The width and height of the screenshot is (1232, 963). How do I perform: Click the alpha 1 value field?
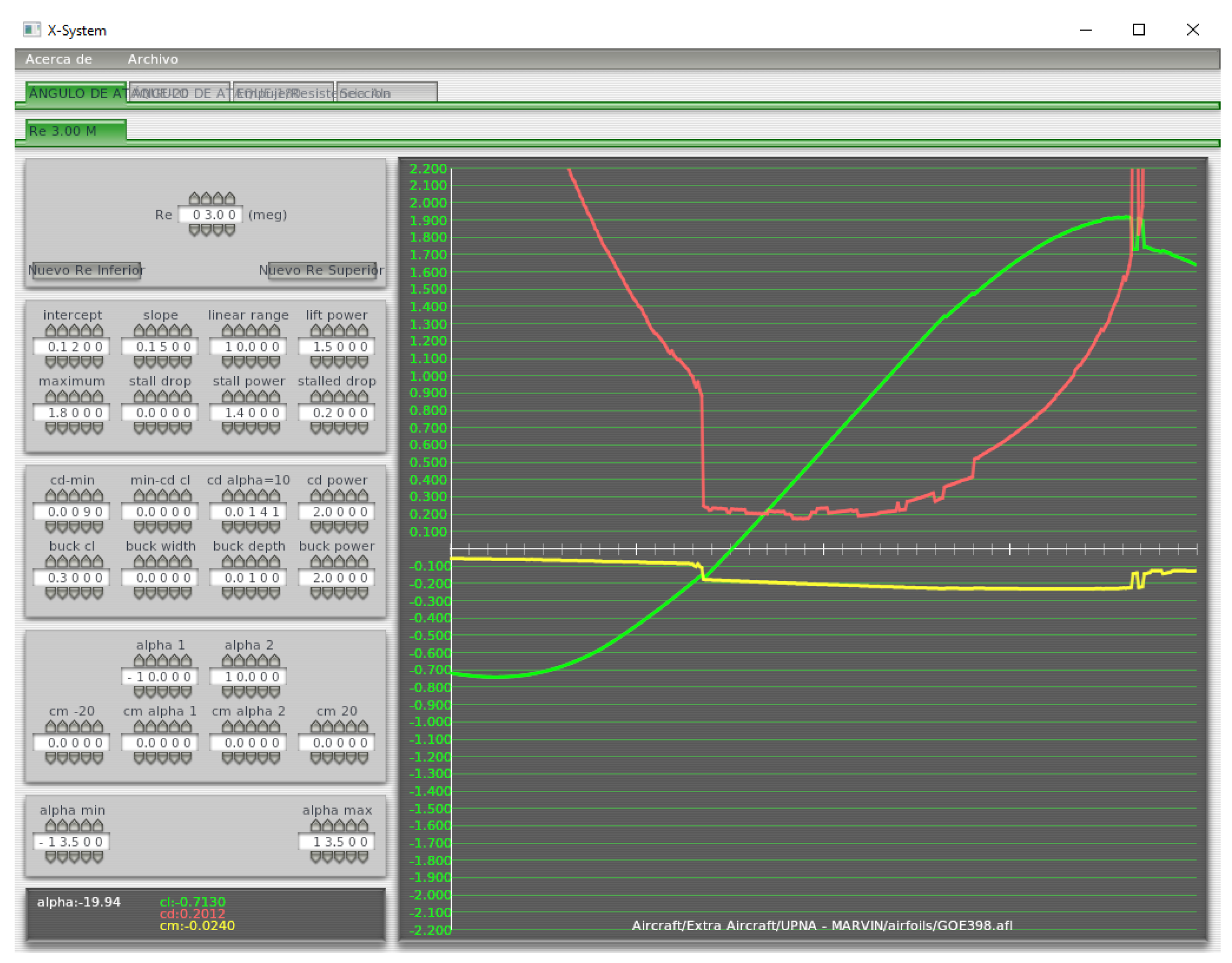(160, 676)
